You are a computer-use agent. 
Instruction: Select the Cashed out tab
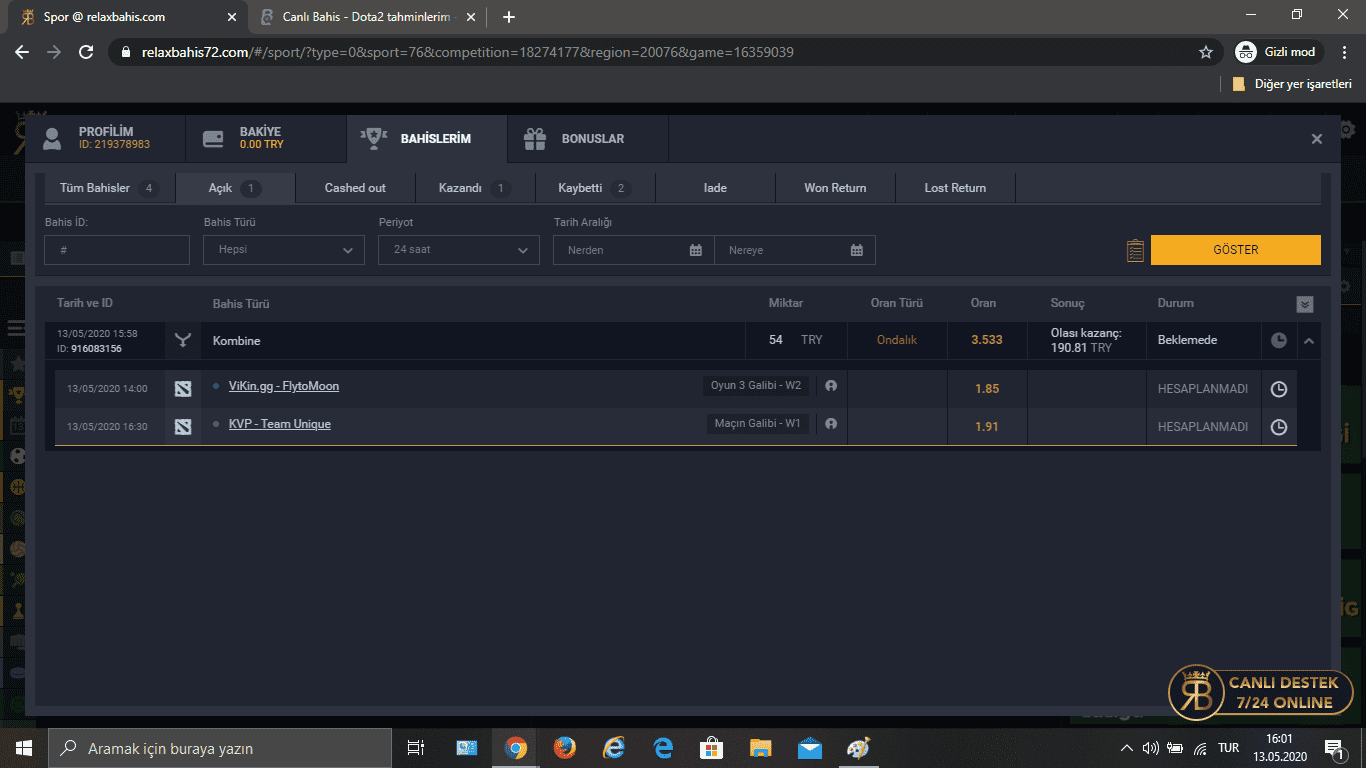pyautogui.click(x=355, y=188)
